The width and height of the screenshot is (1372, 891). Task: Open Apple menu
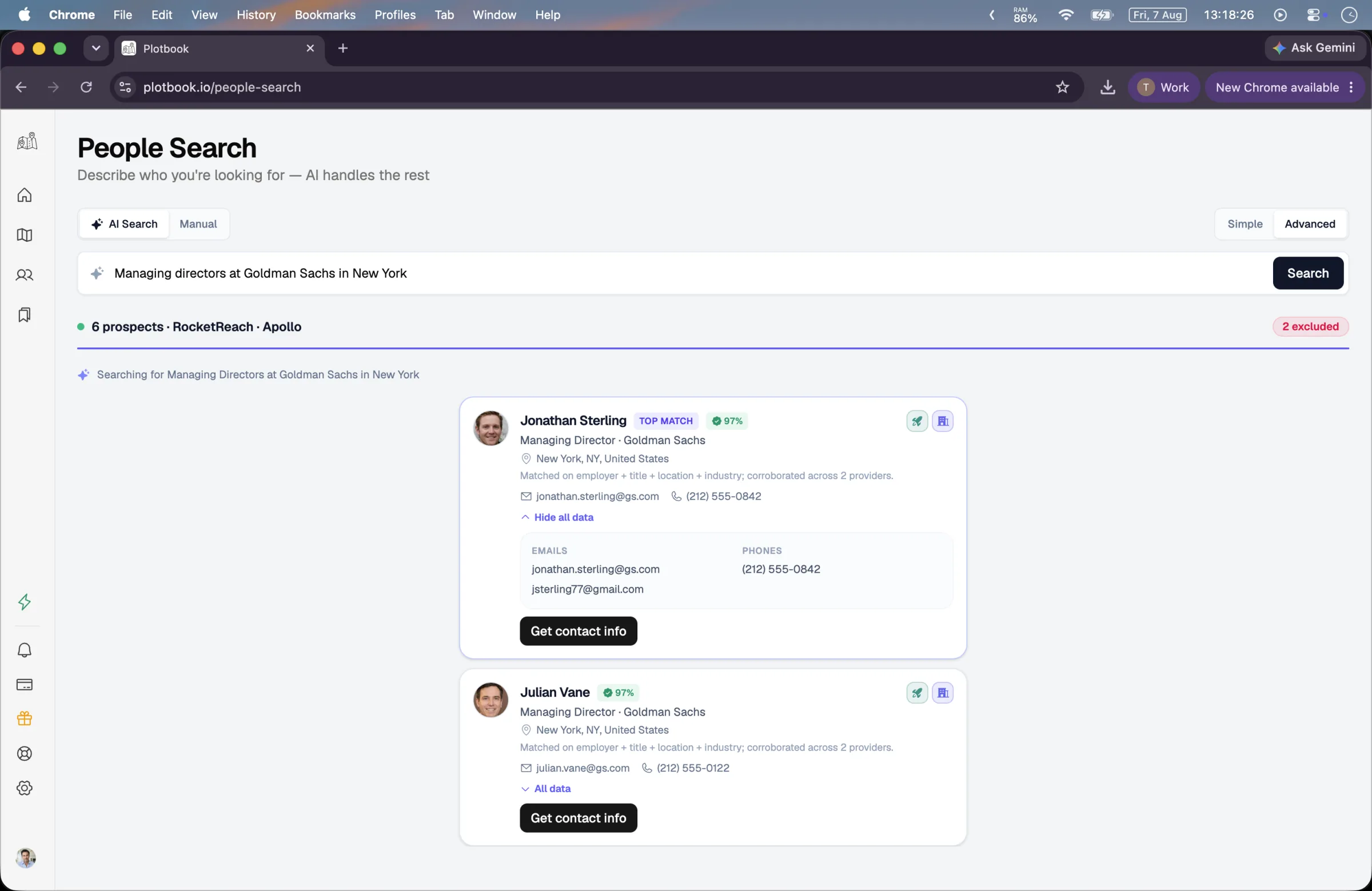coord(24,15)
